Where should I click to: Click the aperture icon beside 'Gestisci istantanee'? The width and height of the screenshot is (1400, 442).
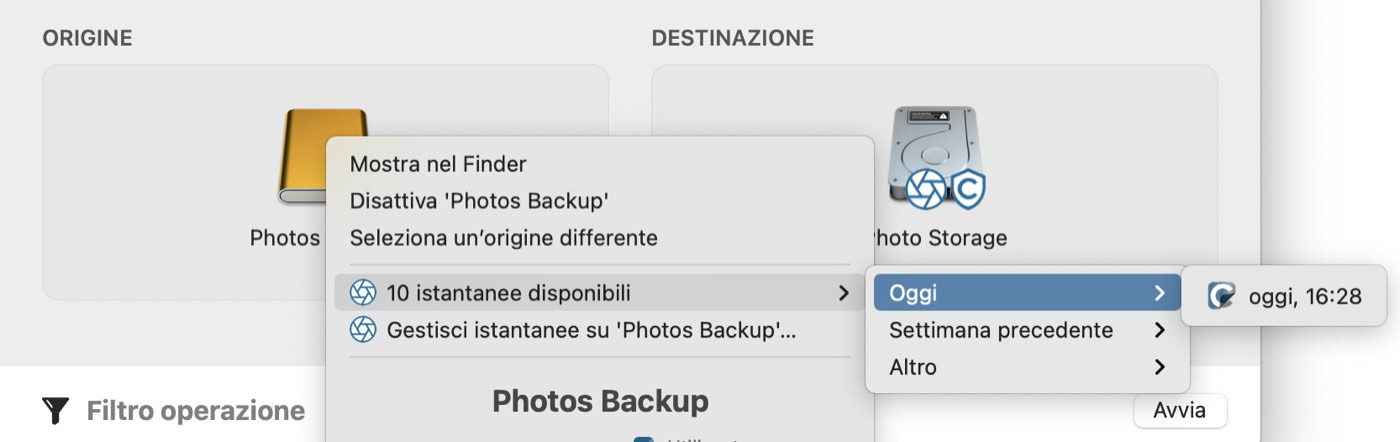pos(362,329)
